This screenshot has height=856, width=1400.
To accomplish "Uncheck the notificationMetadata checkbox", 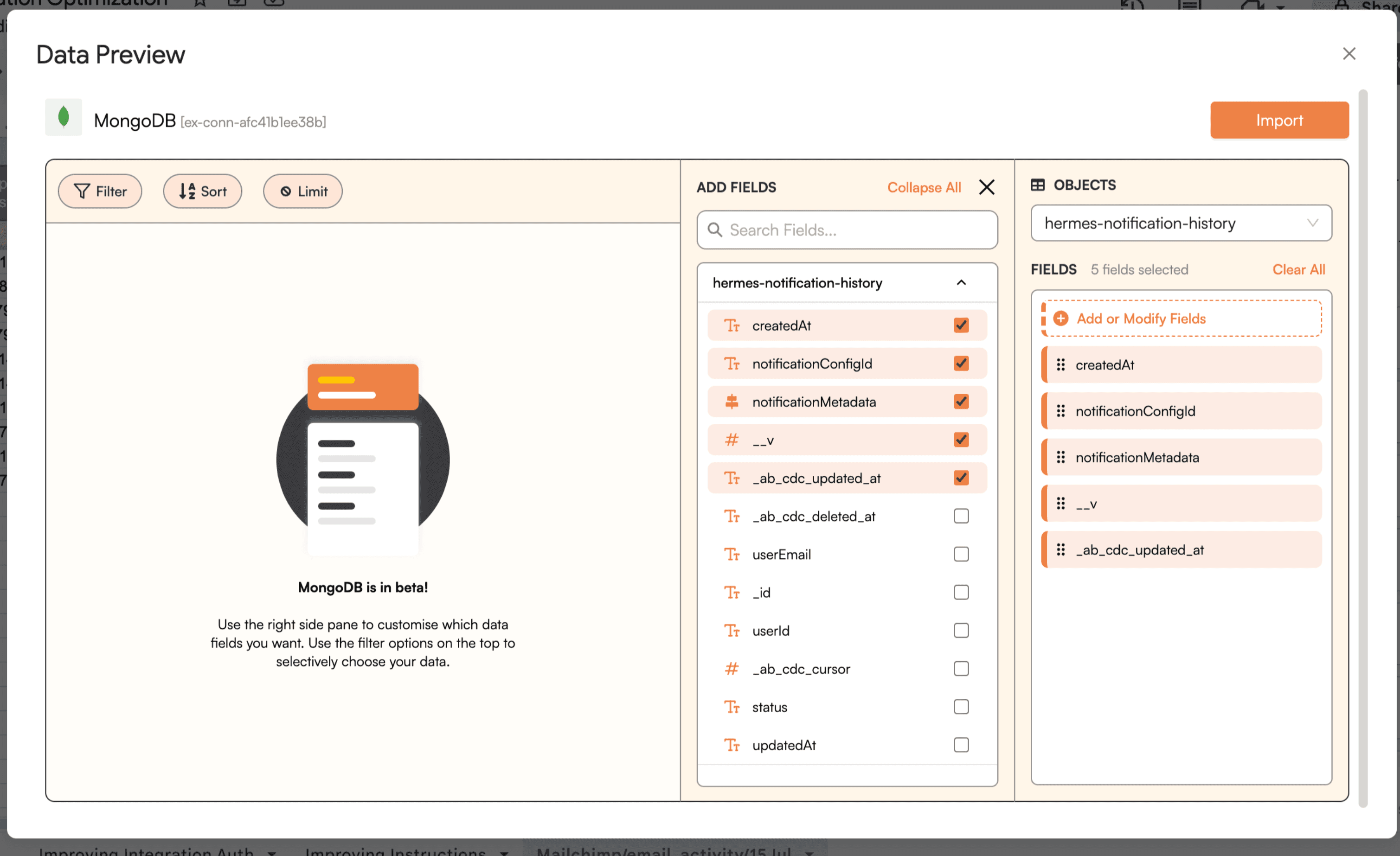I will point(961,402).
